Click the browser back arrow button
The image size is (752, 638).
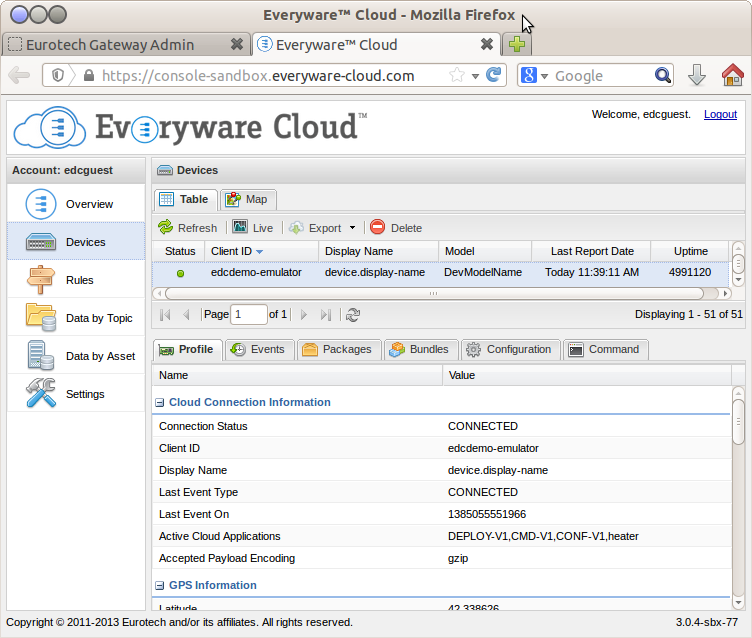click(19, 75)
